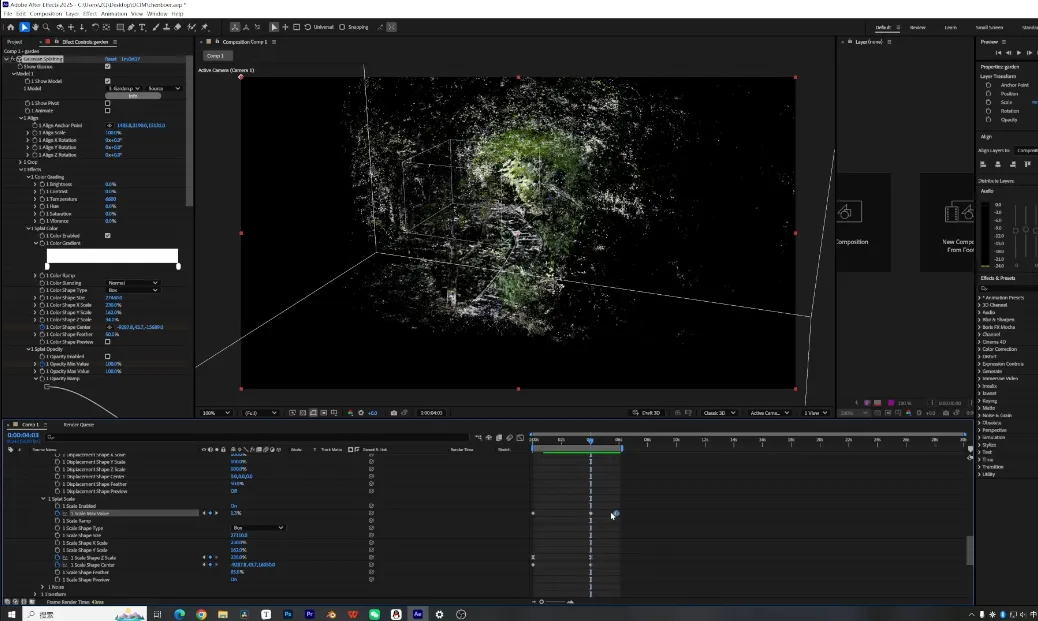This screenshot has width=1038, height=621.
Task: Open 1 Color Blending Normal dropdown
Action: click(133, 283)
